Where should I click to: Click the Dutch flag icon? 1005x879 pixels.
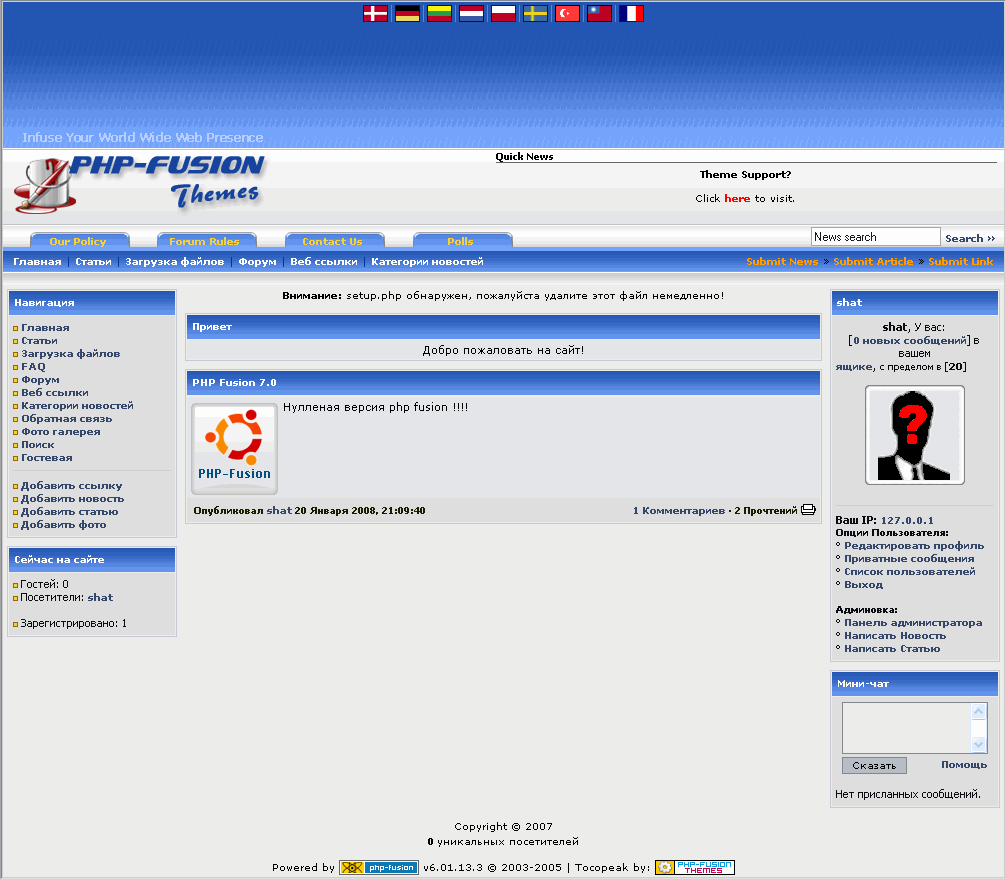tap(471, 13)
